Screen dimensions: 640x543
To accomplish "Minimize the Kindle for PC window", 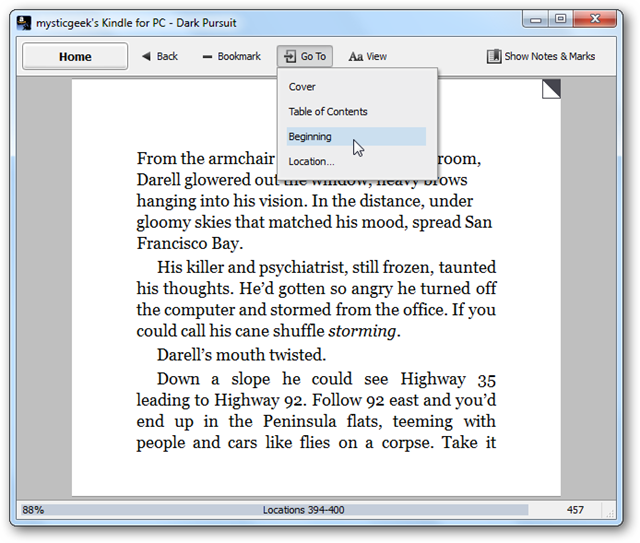I will click(x=536, y=20).
